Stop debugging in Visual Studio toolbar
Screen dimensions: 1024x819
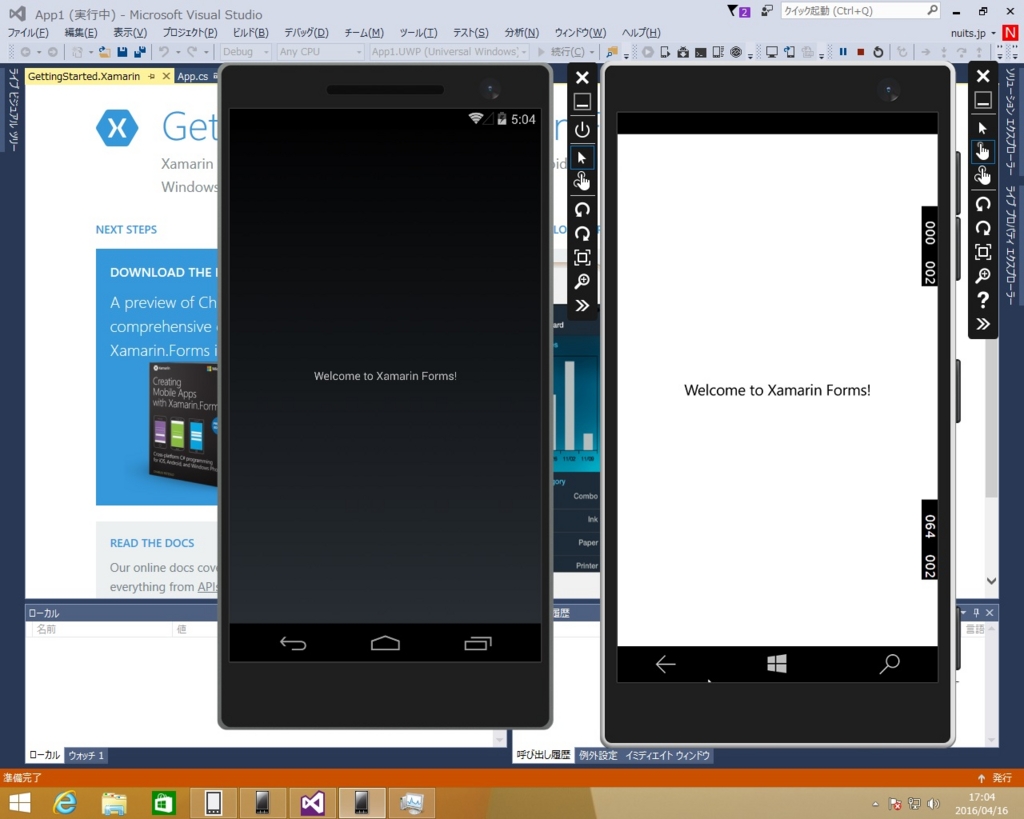(x=861, y=52)
